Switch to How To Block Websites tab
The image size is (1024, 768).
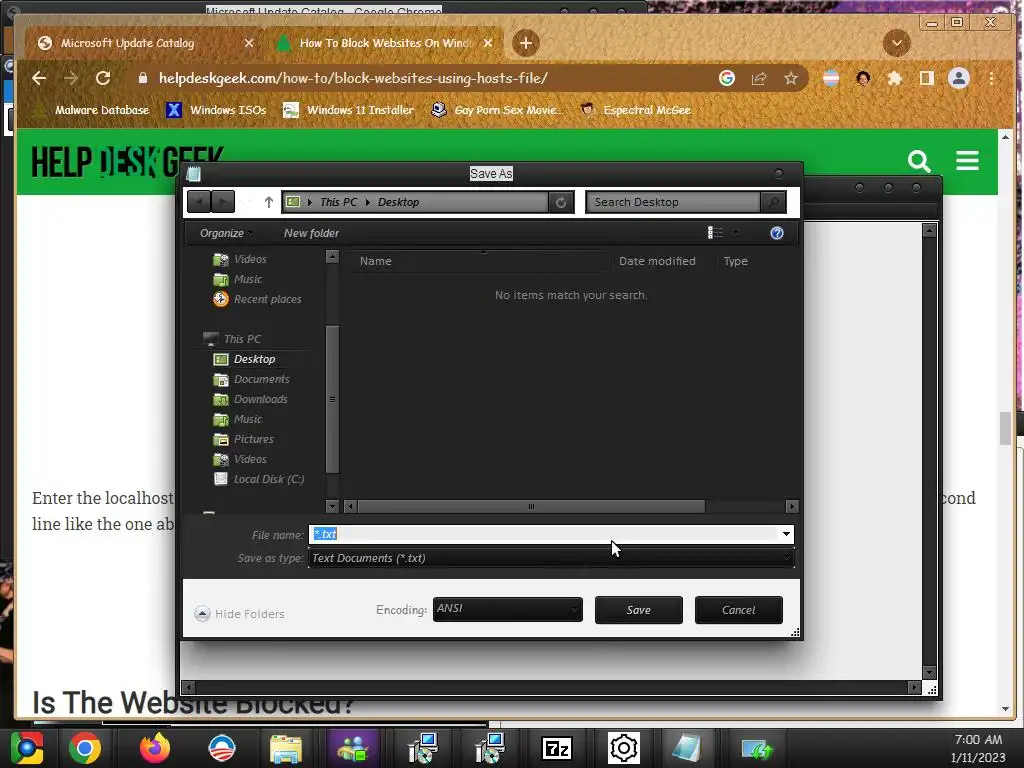(x=385, y=43)
